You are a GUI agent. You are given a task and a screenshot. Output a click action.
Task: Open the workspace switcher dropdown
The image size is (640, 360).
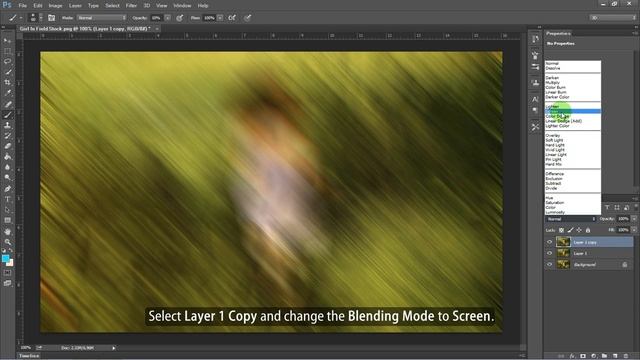click(x=613, y=18)
